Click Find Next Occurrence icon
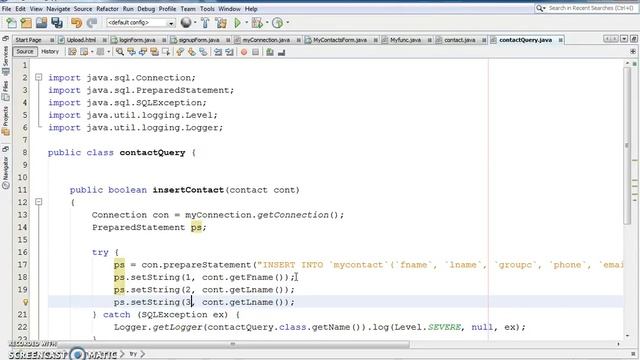Viewport: 640px width, 360px height. pos(142,52)
